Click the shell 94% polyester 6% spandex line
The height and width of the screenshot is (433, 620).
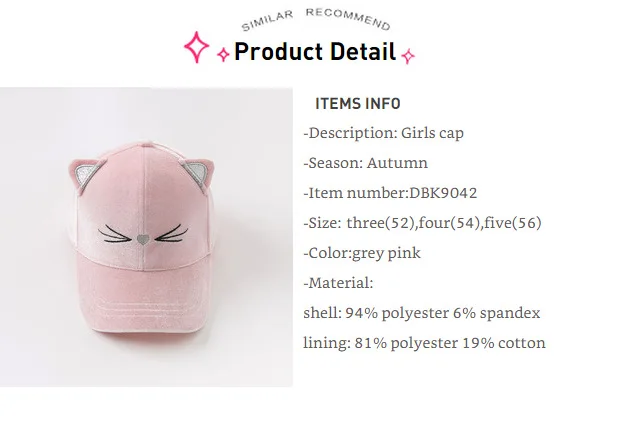(x=422, y=313)
